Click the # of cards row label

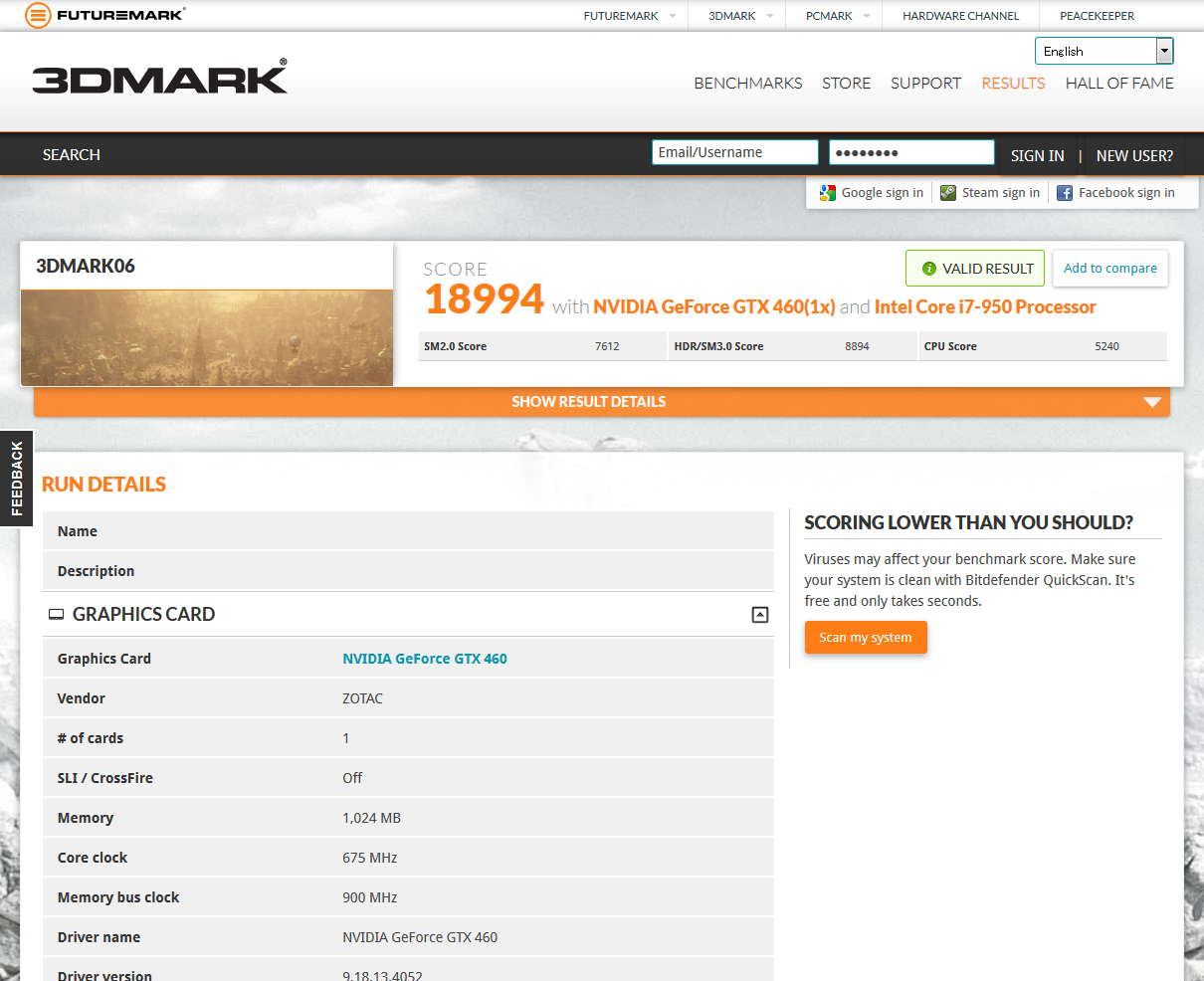(91, 738)
